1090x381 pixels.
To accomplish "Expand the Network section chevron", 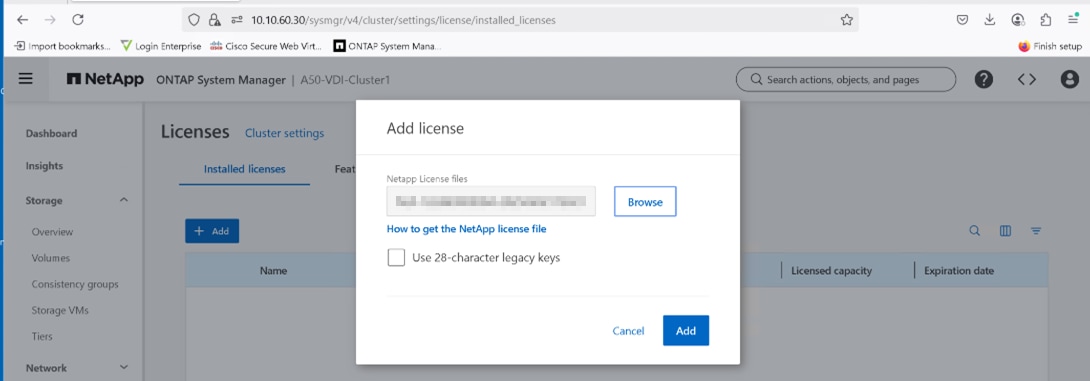I will pos(124,368).
